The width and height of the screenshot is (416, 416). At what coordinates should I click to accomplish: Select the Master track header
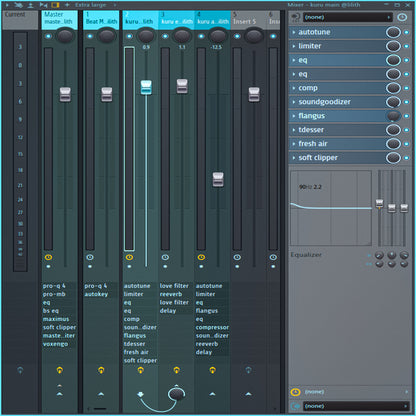(60, 20)
